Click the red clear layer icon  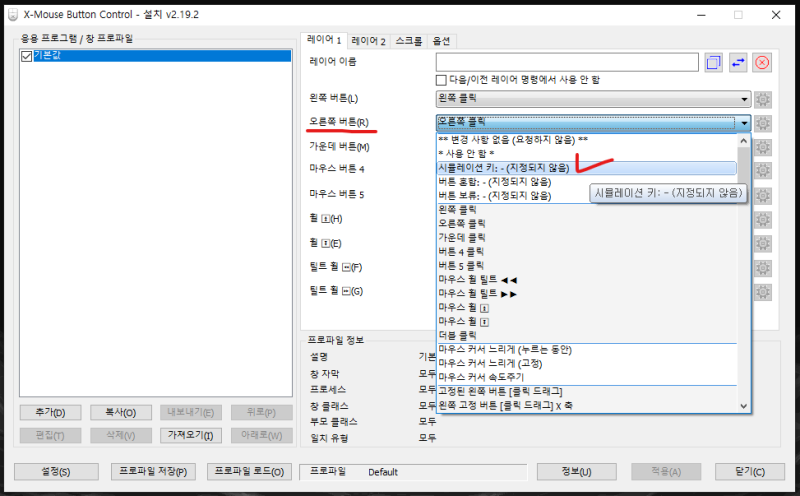(x=762, y=63)
